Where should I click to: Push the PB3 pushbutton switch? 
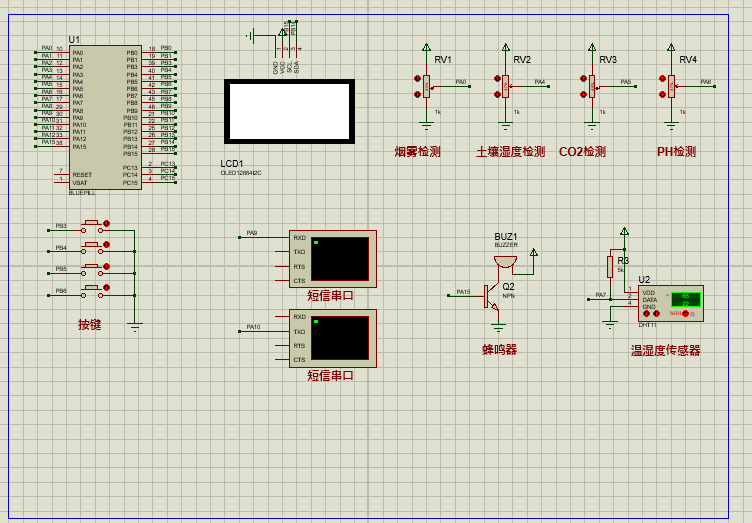pyautogui.click(x=92, y=227)
